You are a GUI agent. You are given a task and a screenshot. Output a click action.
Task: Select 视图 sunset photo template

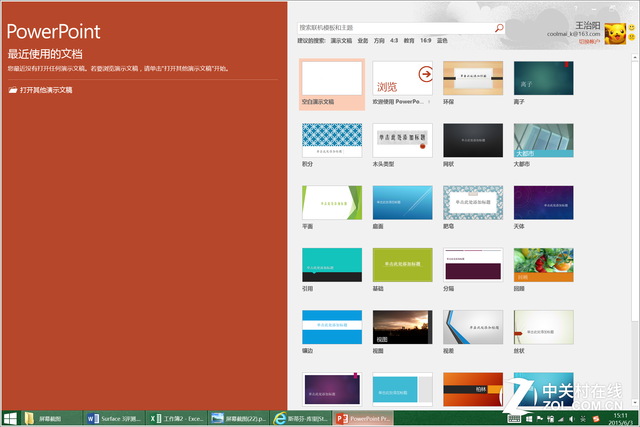tap(402, 327)
